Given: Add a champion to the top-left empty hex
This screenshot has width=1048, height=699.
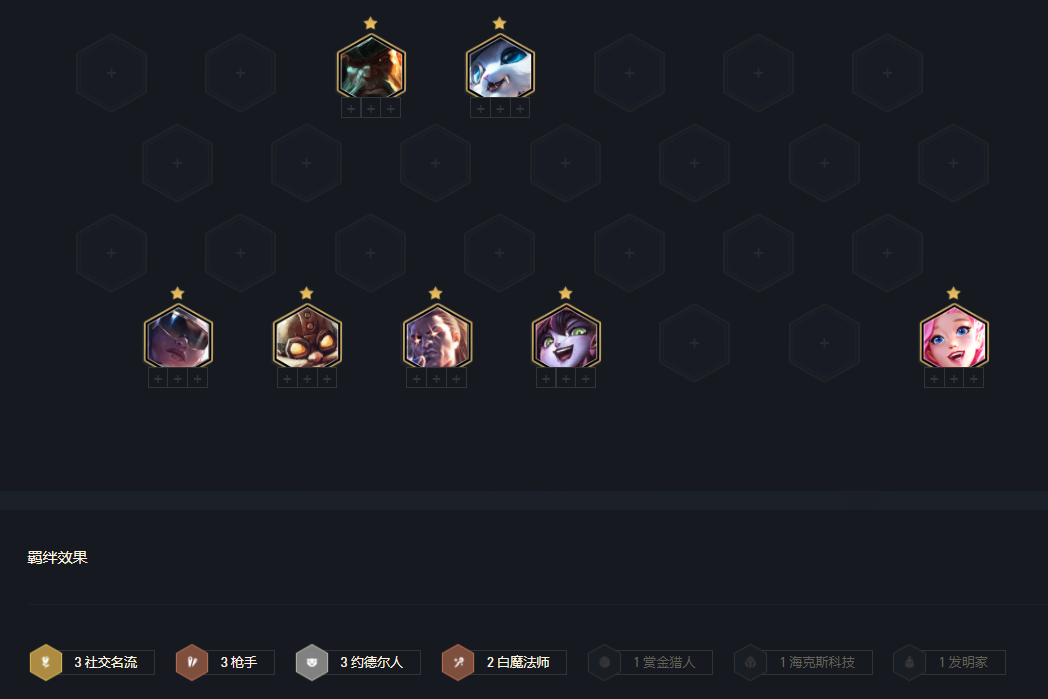Looking at the screenshot, I should (x=112, y=73).
